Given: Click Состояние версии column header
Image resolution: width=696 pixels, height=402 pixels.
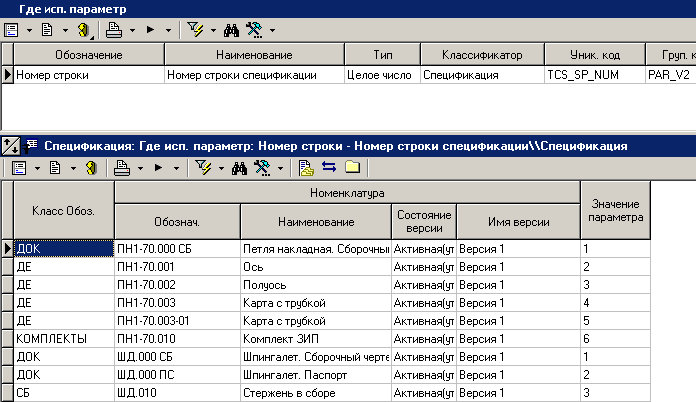Looking at the screenshot, I should tap(423, 222).
